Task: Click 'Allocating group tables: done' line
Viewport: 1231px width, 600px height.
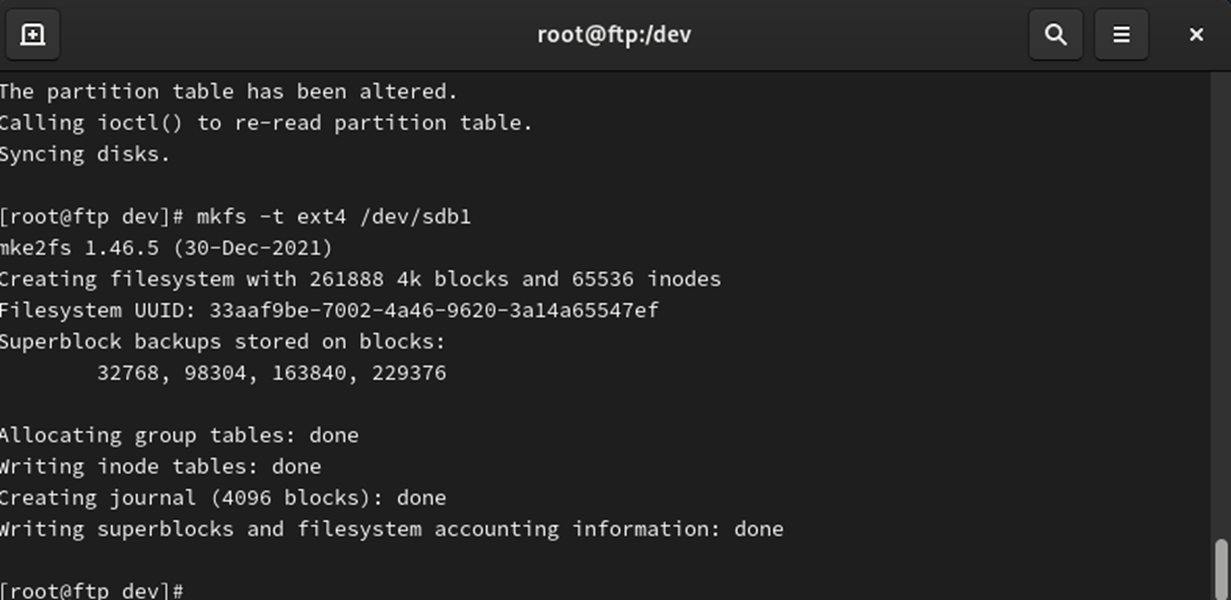Action: (179, 435)
